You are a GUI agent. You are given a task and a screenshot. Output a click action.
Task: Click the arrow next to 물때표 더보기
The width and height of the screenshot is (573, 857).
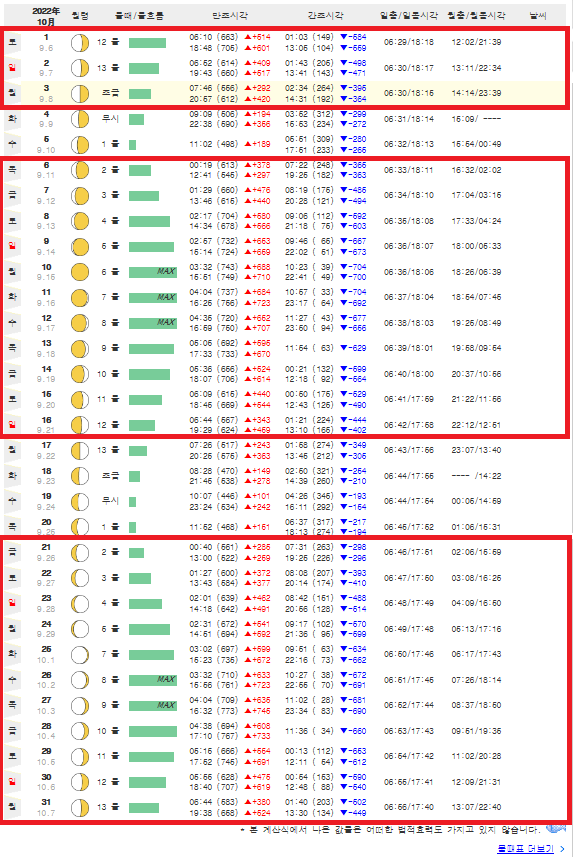point(562,848)
